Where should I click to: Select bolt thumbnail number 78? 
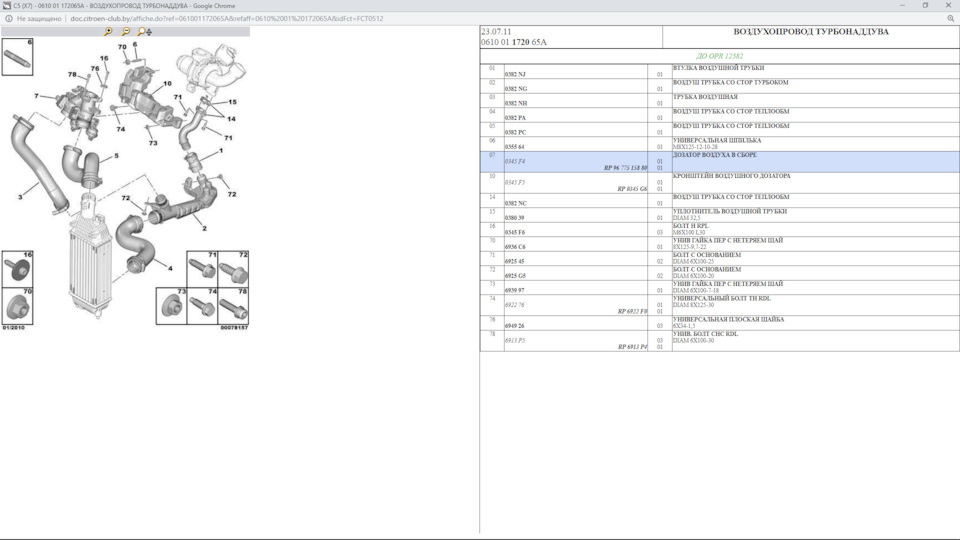click(233, 306)
